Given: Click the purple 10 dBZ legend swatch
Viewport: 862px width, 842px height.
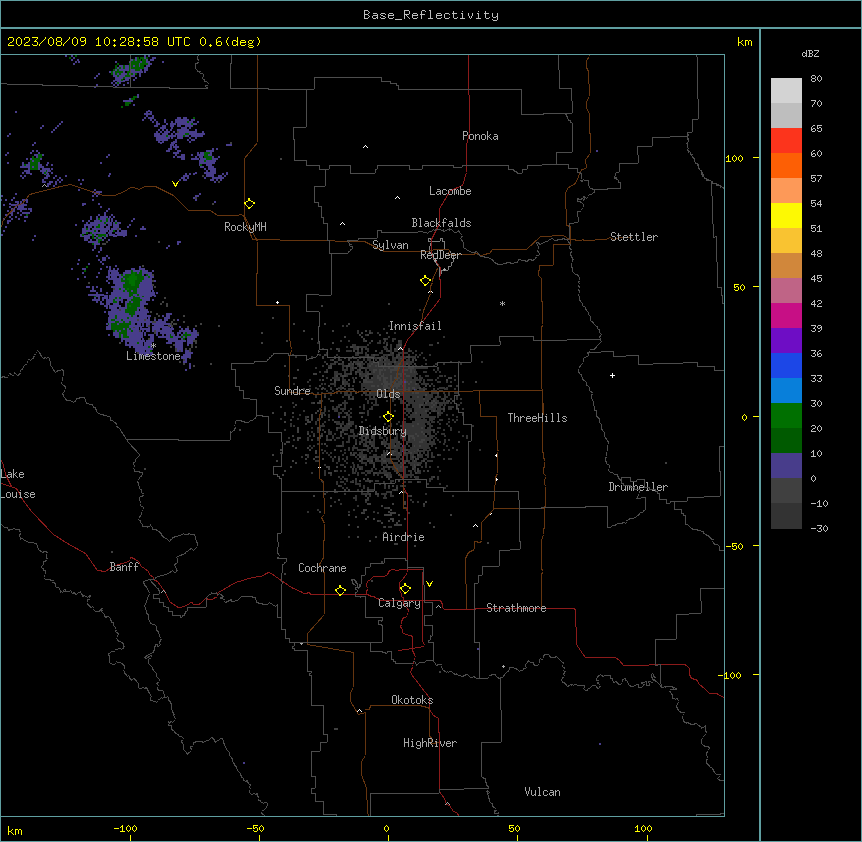Looking at the screenshot, I should point(786,466).
